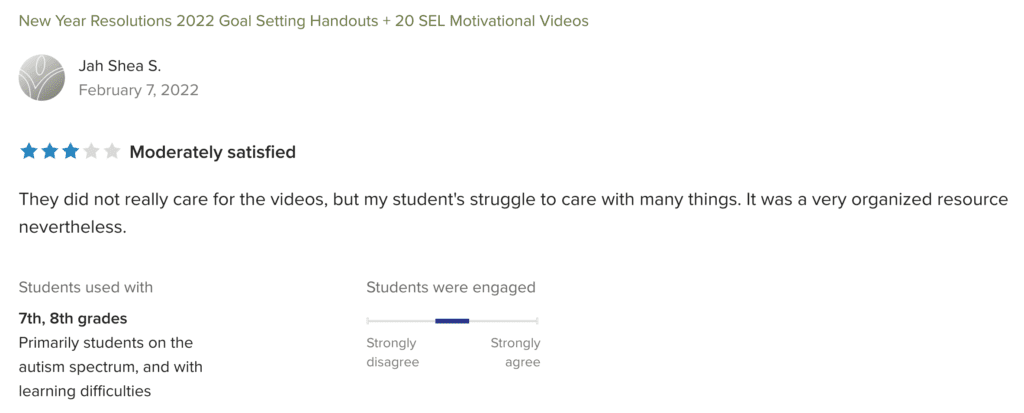The image size is (1024, 413).
Task: Click the second rating star
Action: [49, 152]
